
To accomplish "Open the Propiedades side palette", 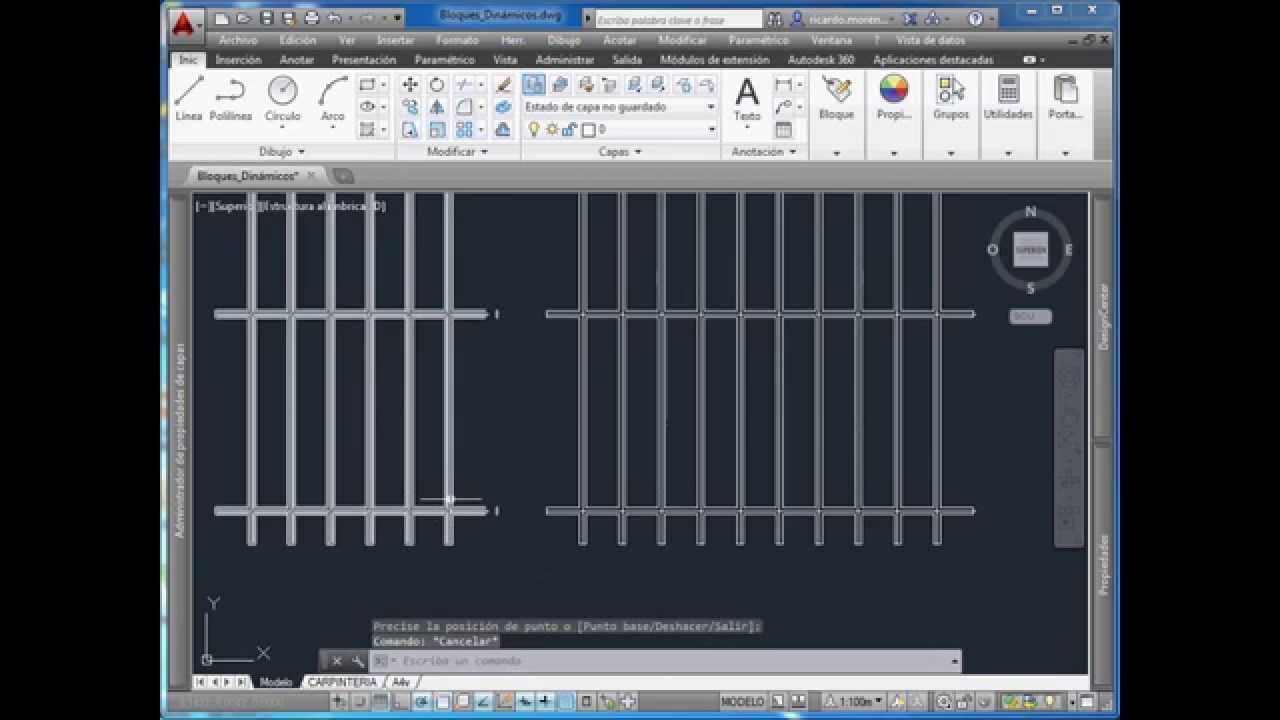I will click(x=1104, y=564).
